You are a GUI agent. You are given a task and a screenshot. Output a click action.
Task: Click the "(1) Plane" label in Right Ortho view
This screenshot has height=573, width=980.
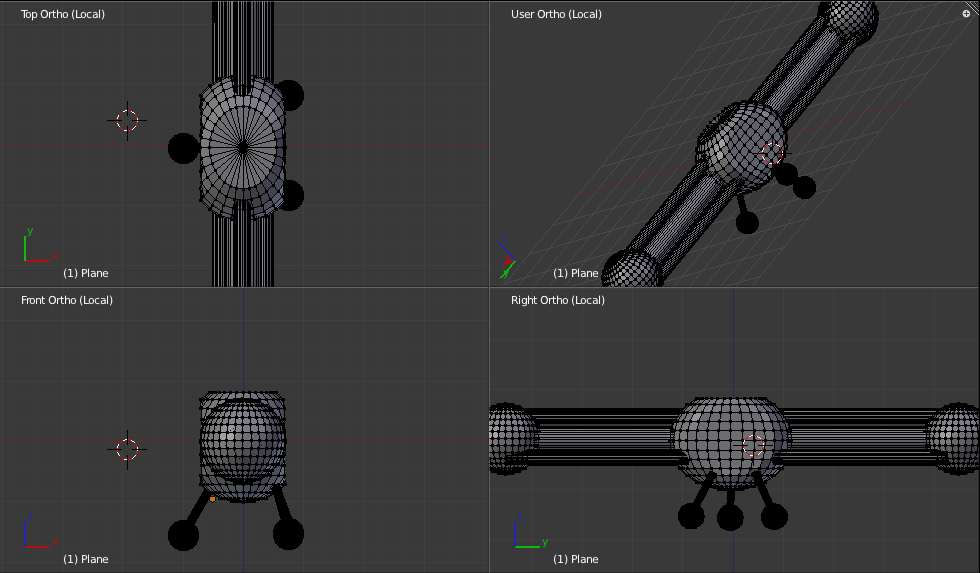[576, 559]
